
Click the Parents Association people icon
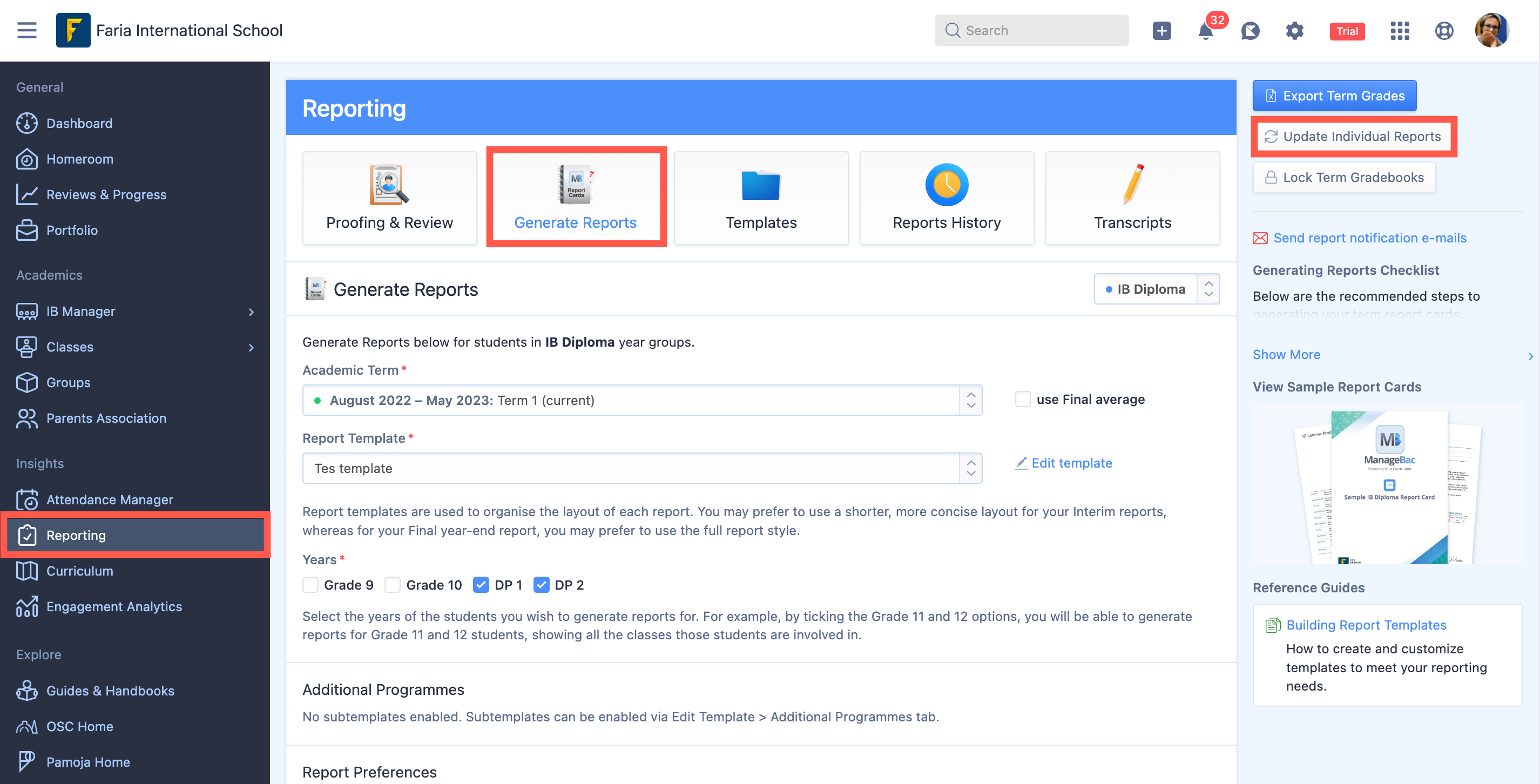click(27, 418)
